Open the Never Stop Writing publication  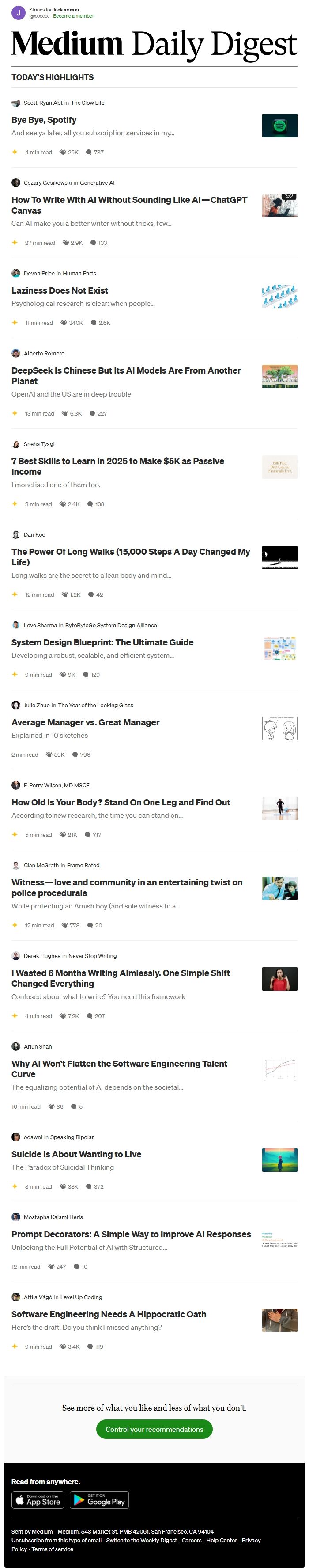click(92, 956)
